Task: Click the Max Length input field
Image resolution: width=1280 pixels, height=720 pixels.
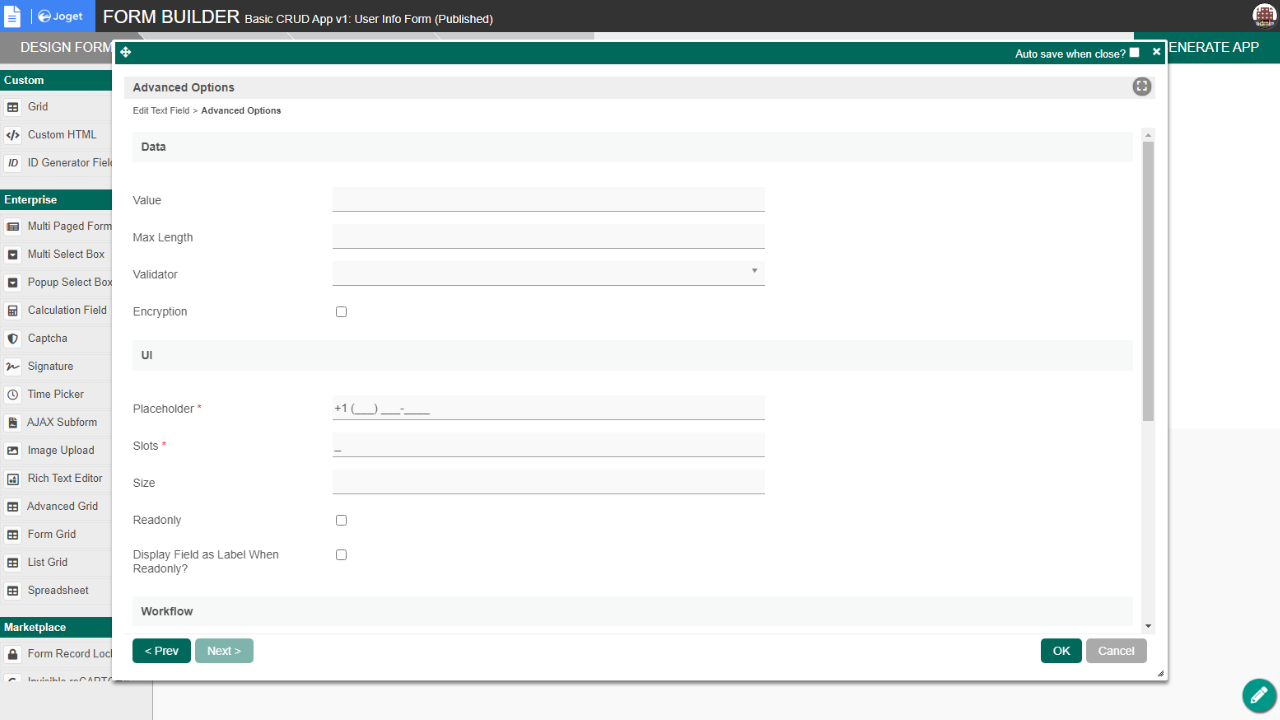Action: 548,237
